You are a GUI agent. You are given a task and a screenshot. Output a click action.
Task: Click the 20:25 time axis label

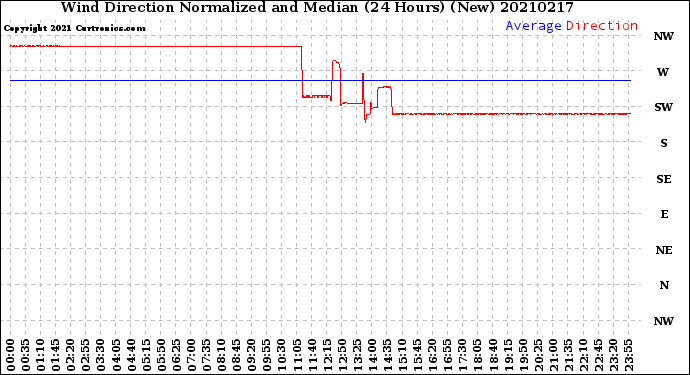(x=538, y=355)
